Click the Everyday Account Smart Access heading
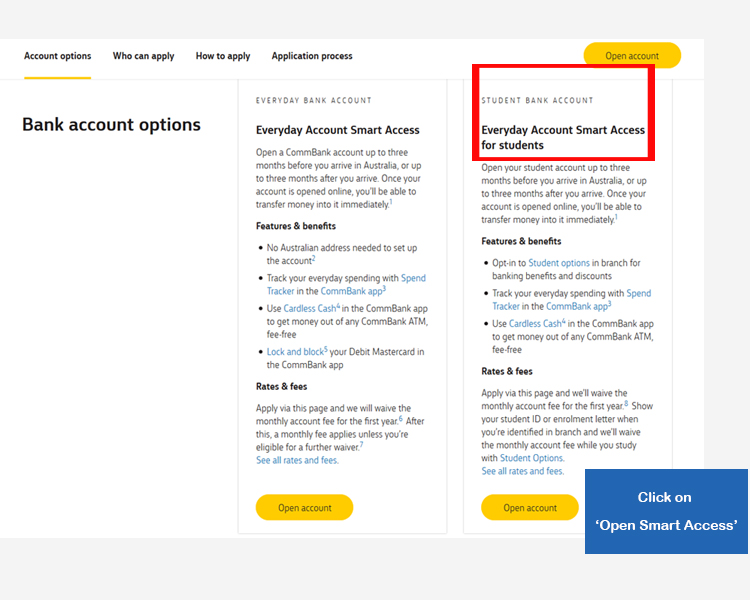Screen dimensions: 750x600 click(338, 130)
